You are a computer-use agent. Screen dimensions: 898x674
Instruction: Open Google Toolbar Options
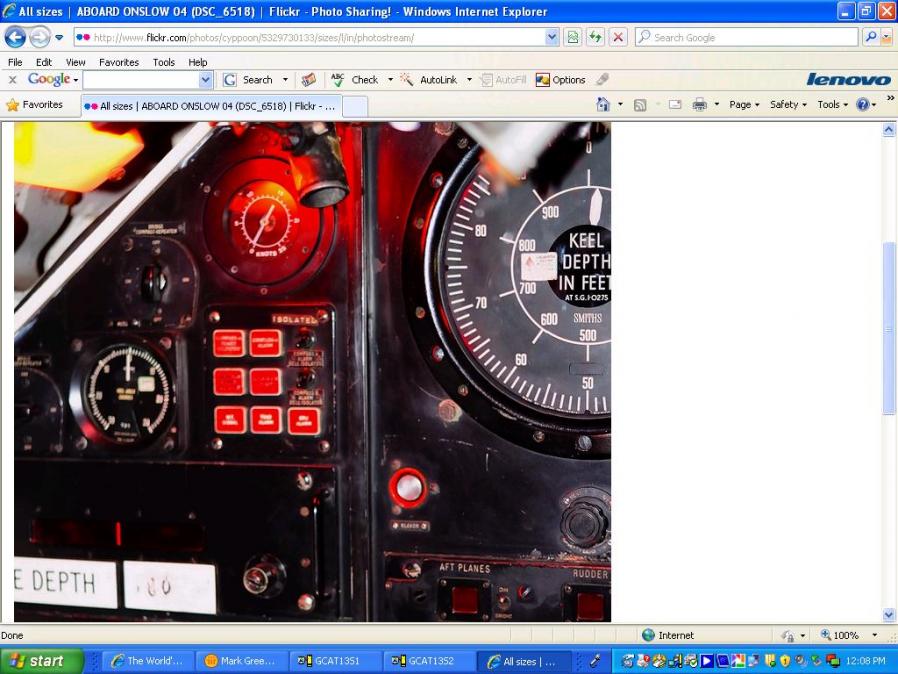(560, 80)
